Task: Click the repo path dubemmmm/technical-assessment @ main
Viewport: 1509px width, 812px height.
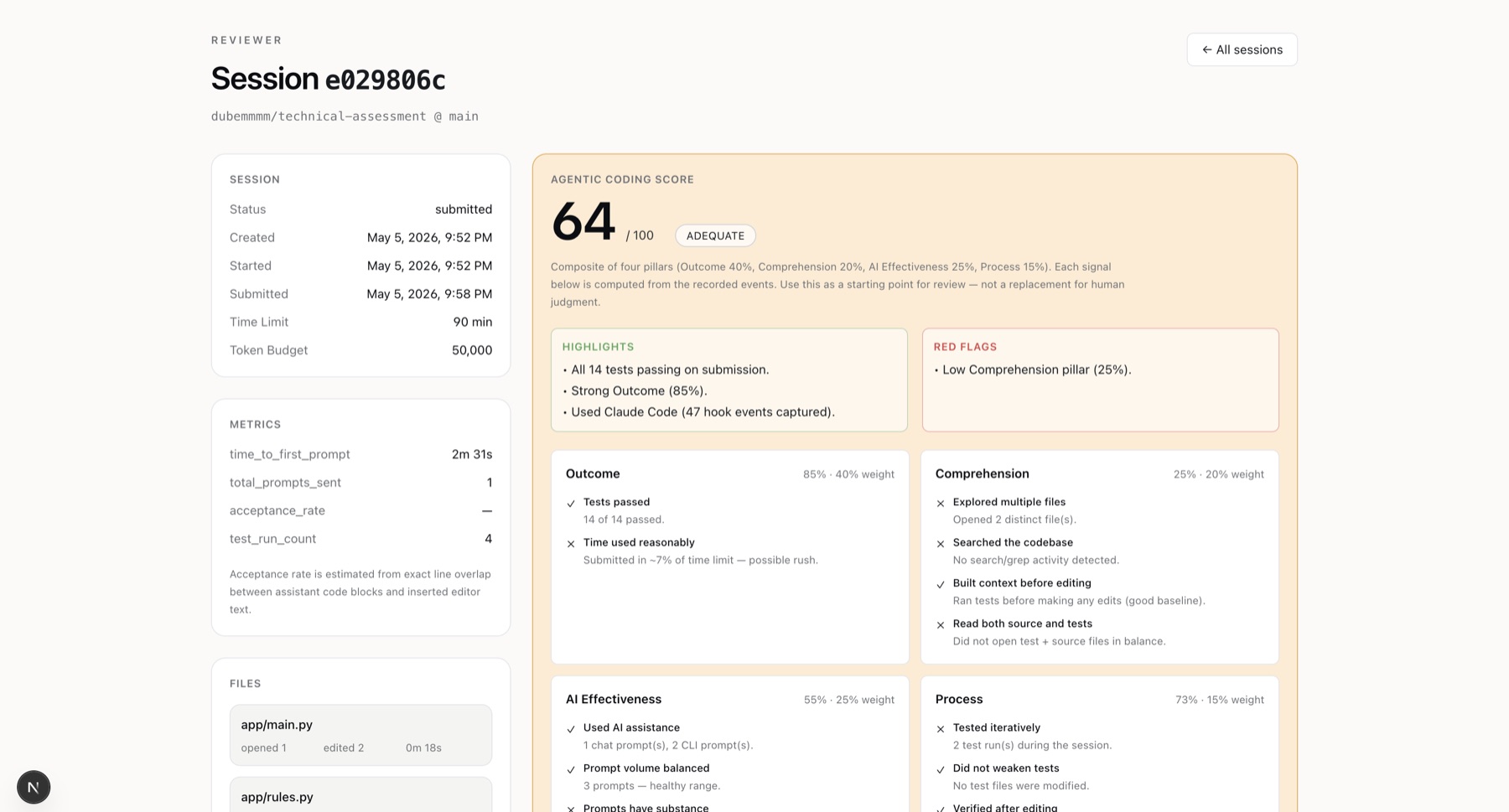Action: point(345,116)
